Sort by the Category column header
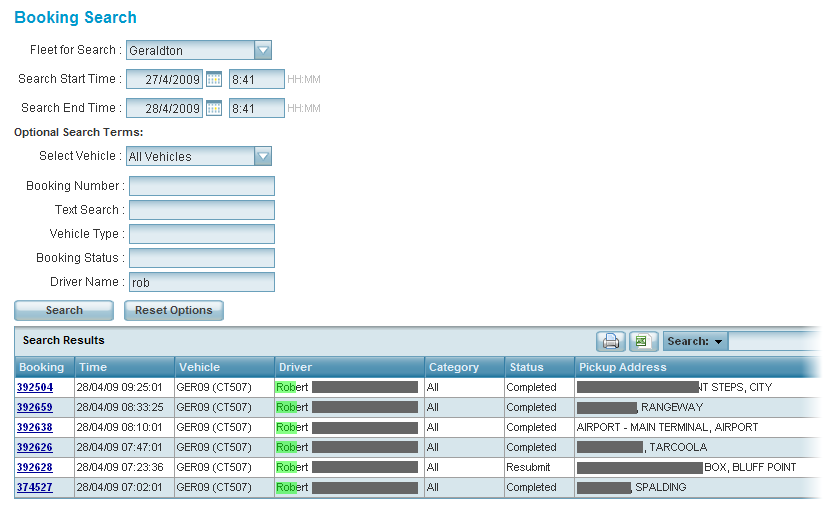This screenshot has height=522, width=823. coord(465,367)
